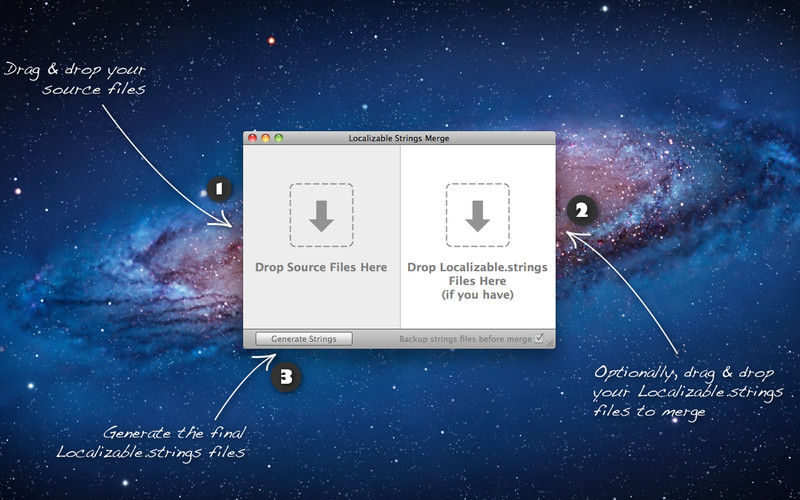Screen dimensions: 800x500
Task: Click the number 2 badge
Action: point(581,210)
